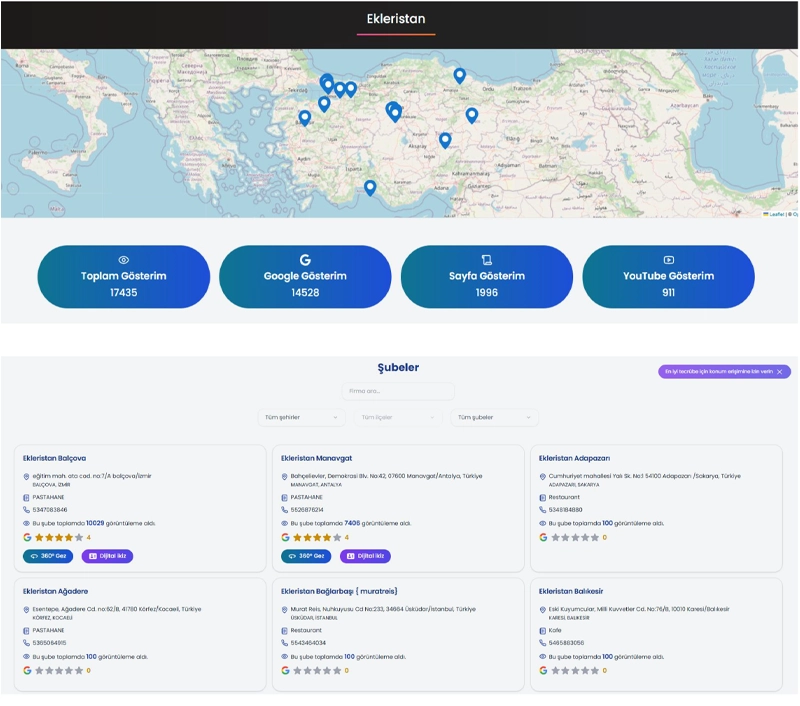Click star rating in Ekleristan Balçova card
Screen dimensions: 800x706
pos(59,537)
